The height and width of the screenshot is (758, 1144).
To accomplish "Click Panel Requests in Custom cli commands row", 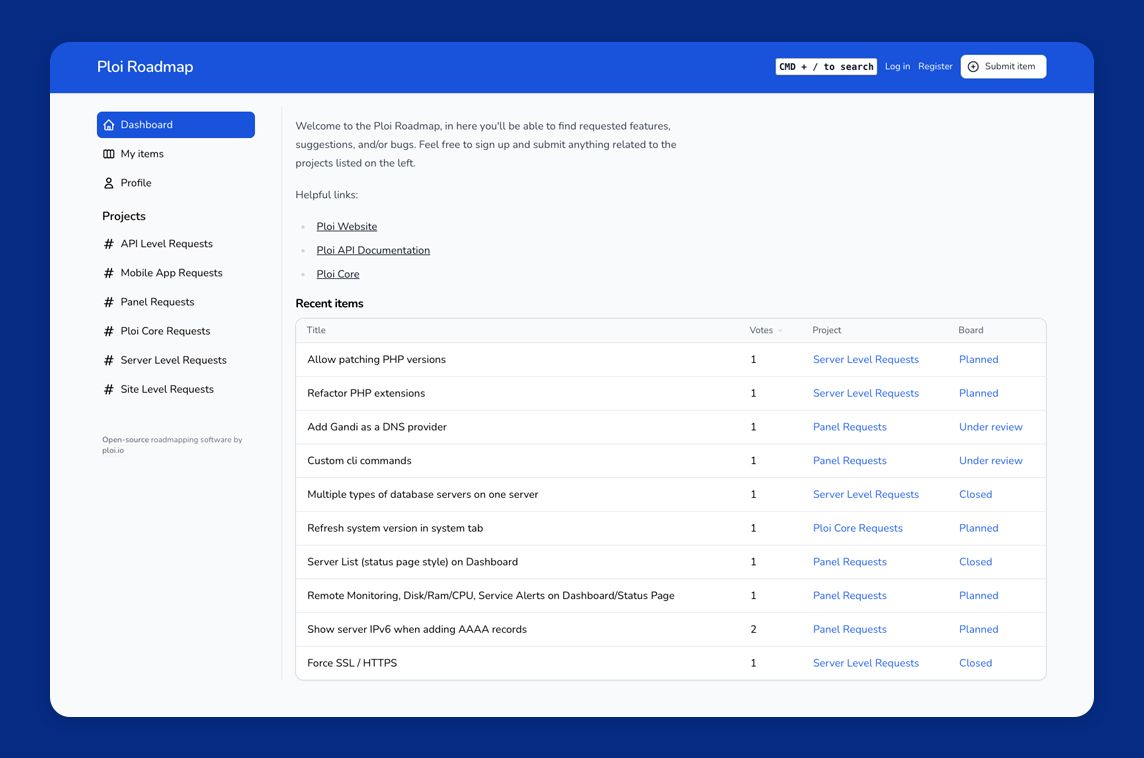I will pyautogui.click(x=849, y=461).
